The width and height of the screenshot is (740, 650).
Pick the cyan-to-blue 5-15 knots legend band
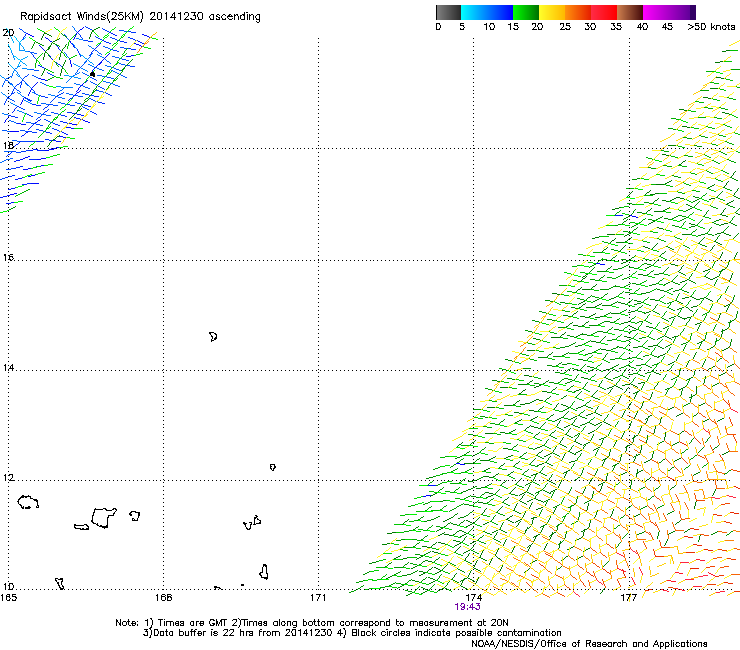pyautogui.click(x=487, y=12)
